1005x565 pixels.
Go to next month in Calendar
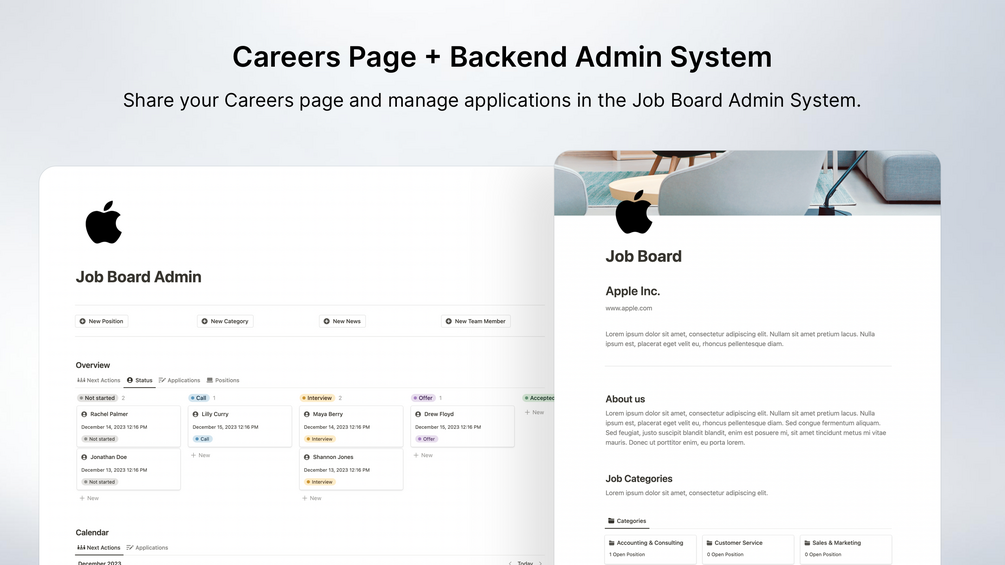(x=540, y=562)
